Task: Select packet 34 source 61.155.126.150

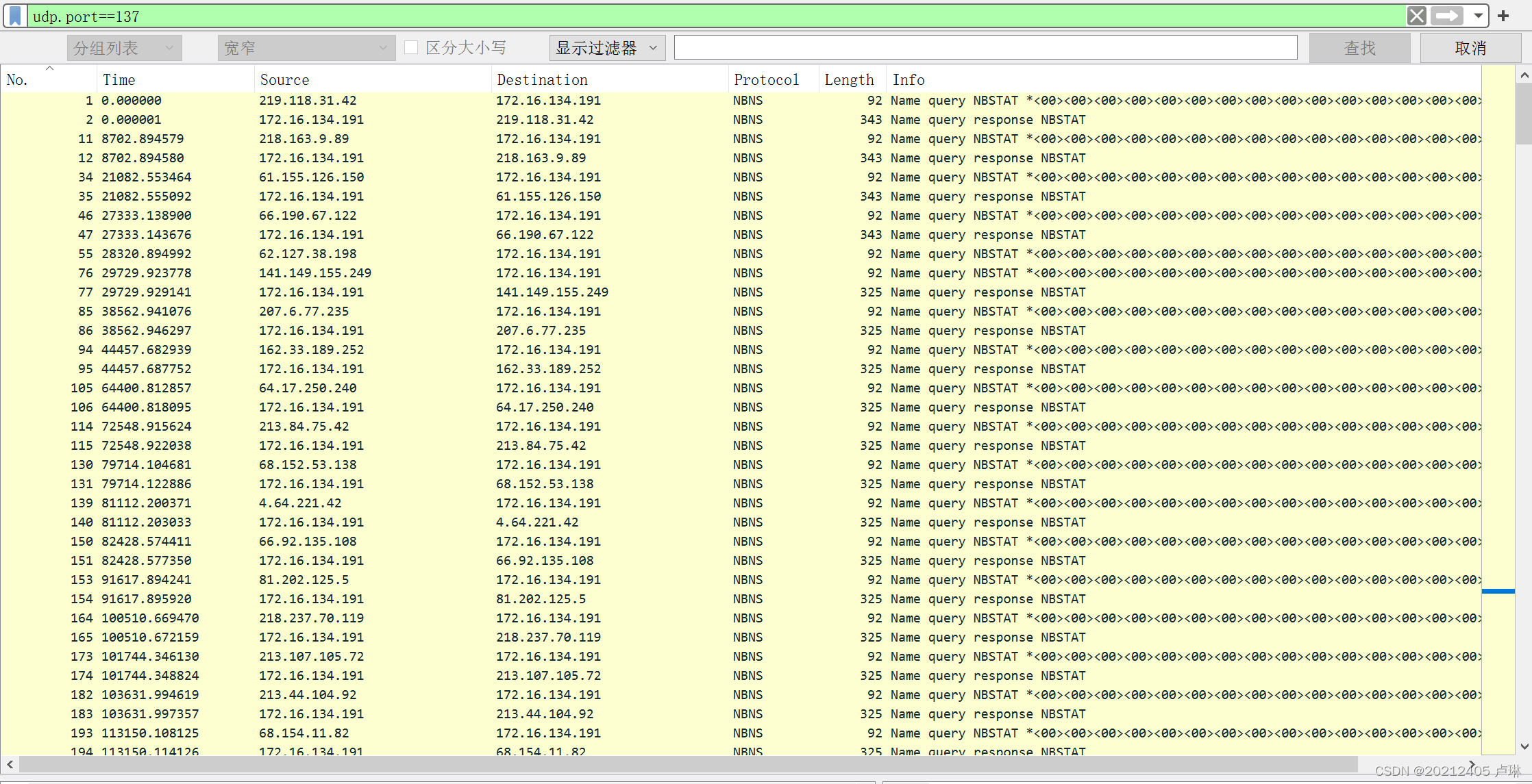Action: click(741, 177)
